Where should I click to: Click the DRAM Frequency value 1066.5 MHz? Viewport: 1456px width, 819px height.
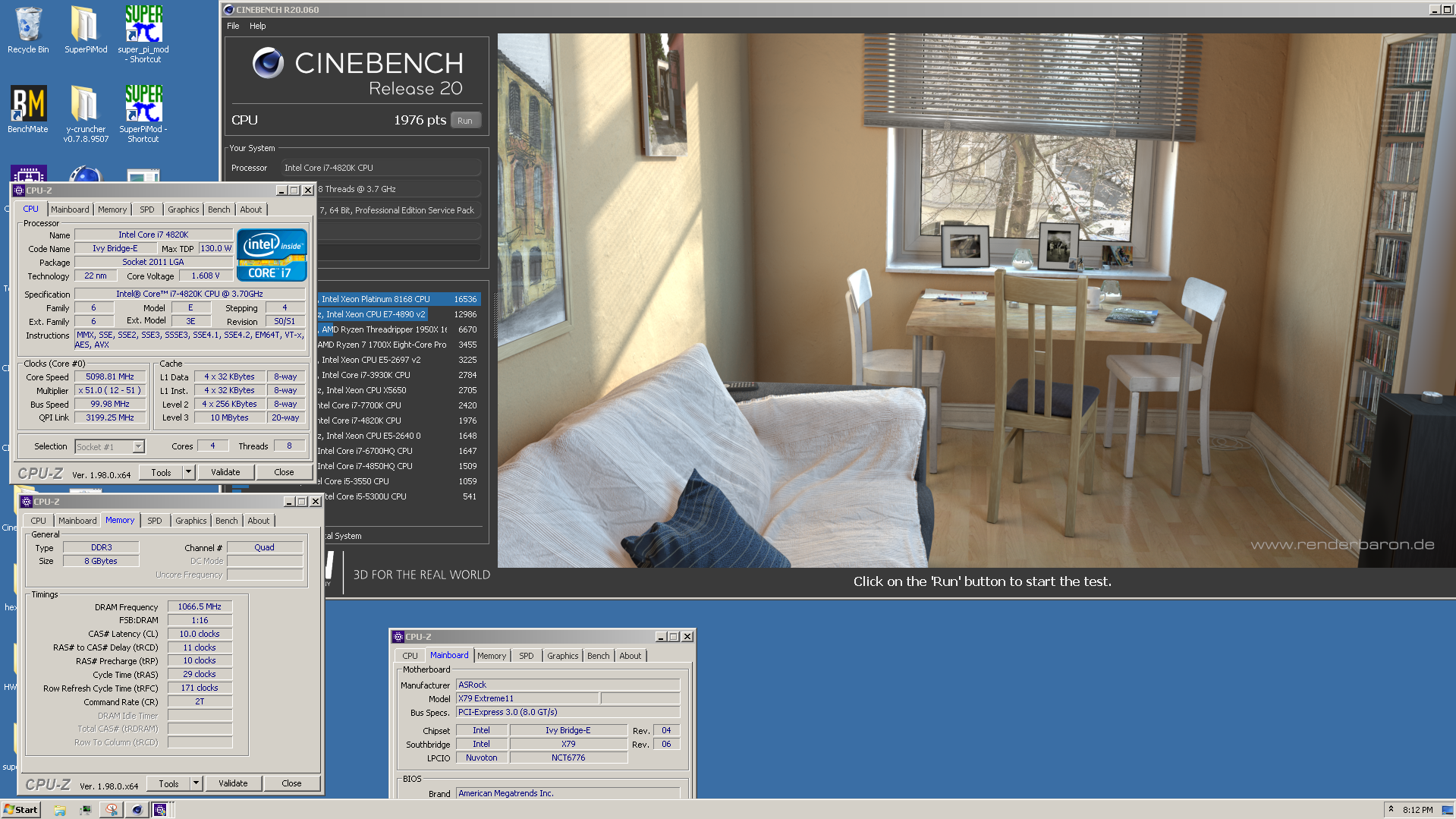200,606
